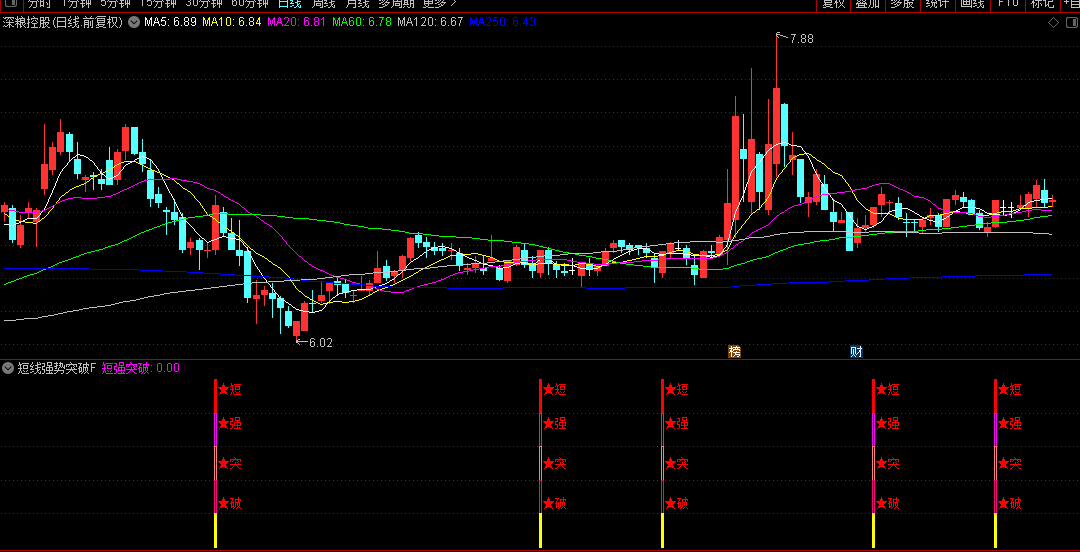
Task: Click the 6.02 low price marker
Action: (321, 343)
